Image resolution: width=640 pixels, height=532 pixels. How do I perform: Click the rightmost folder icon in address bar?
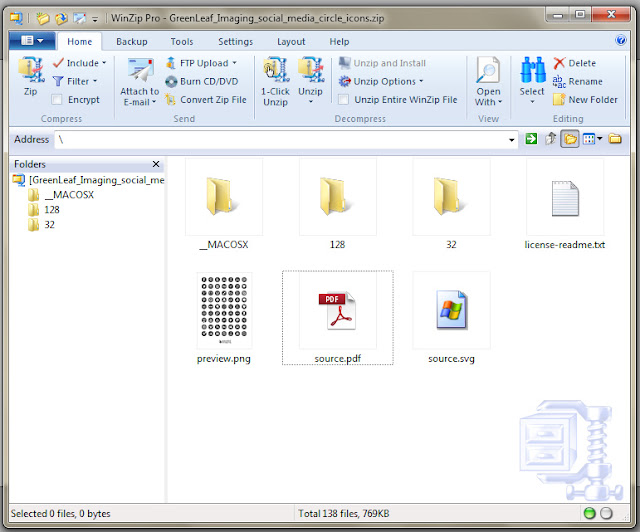615,139
